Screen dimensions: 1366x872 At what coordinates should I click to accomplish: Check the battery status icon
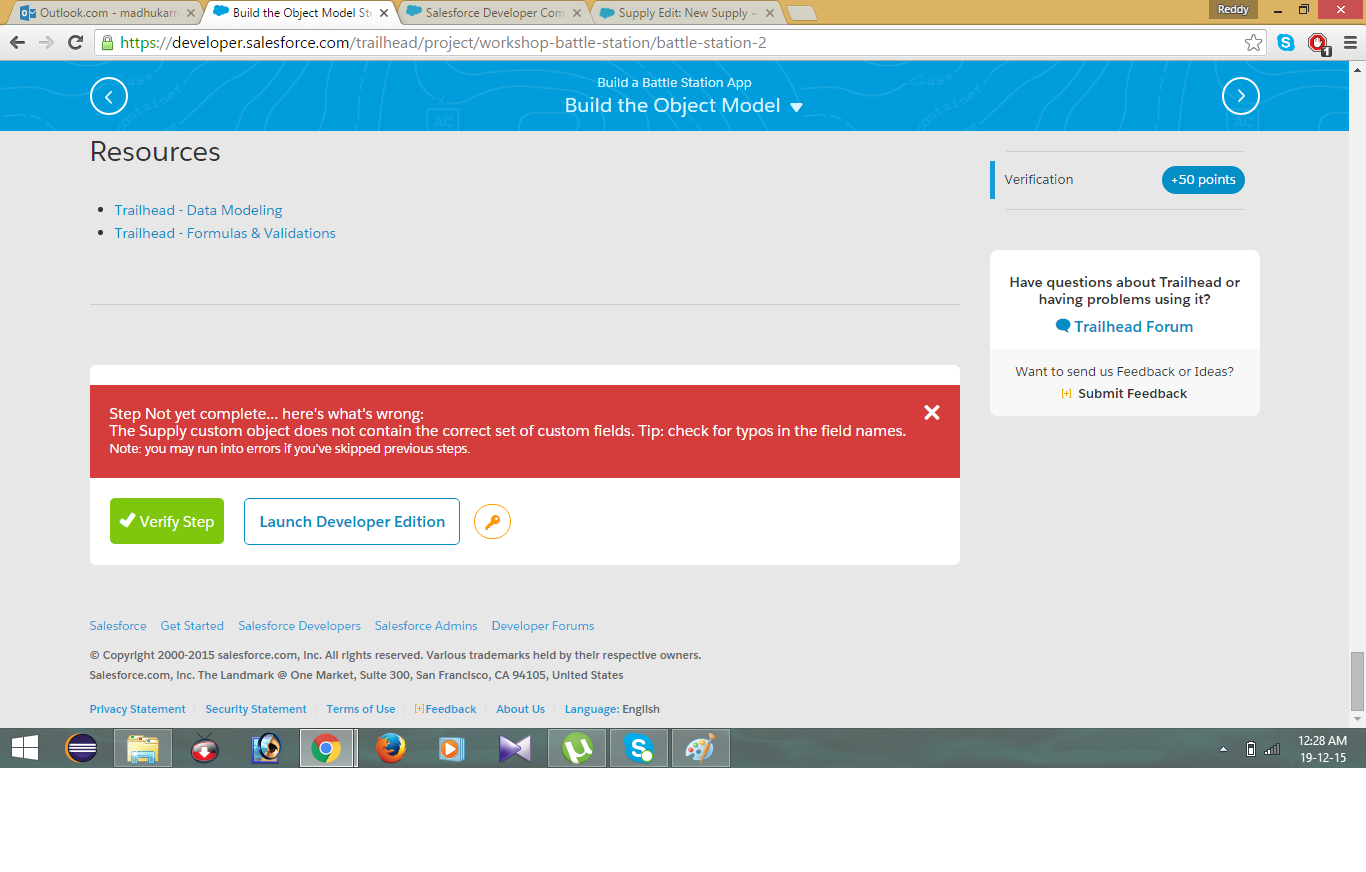point(1250,749)
